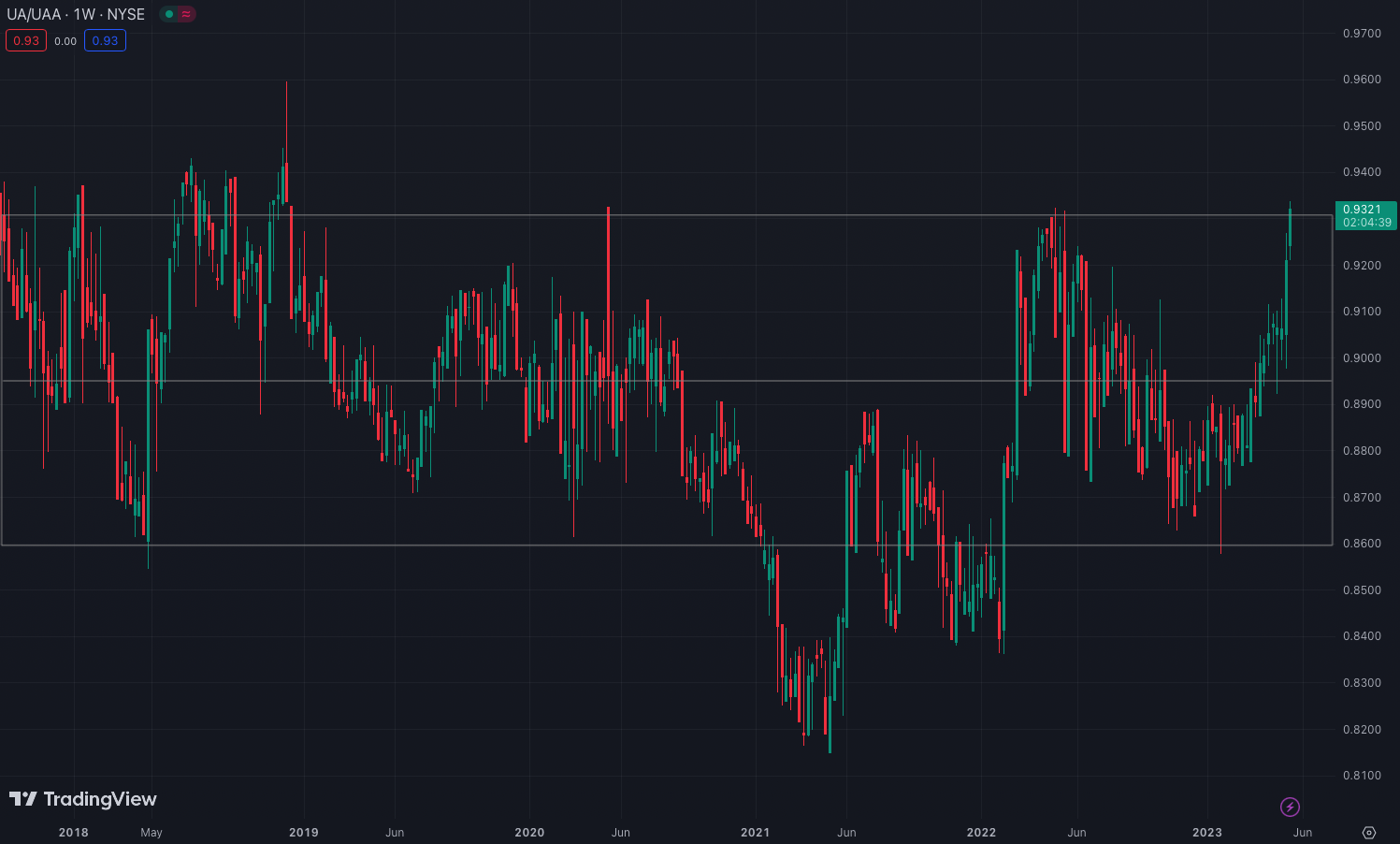The height and width of the screenshot is (844, 1400).
Task: Click the red 0.93 sell price button
Action: pyautogui.click(x=26, y=40)
